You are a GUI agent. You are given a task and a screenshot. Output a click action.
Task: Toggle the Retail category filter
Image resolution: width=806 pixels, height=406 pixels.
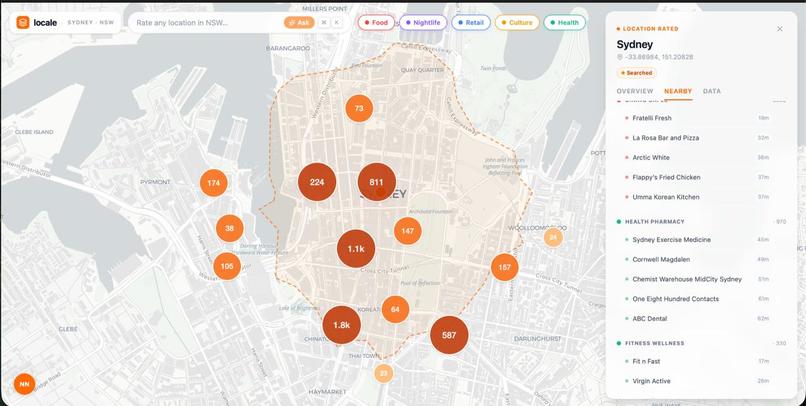471,23
